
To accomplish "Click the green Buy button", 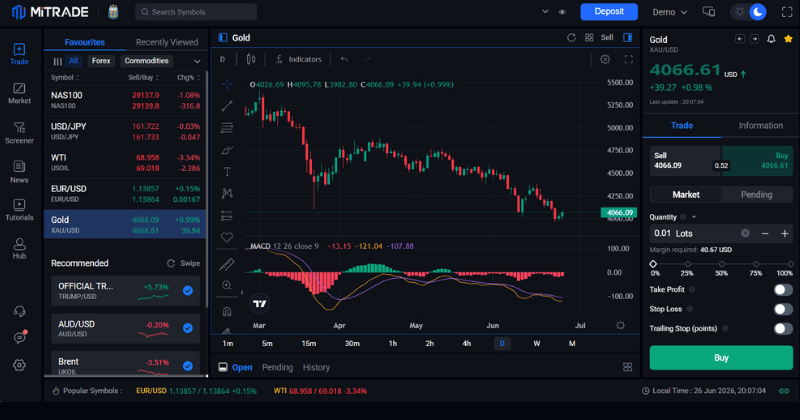I will click(x=721, y=358).
